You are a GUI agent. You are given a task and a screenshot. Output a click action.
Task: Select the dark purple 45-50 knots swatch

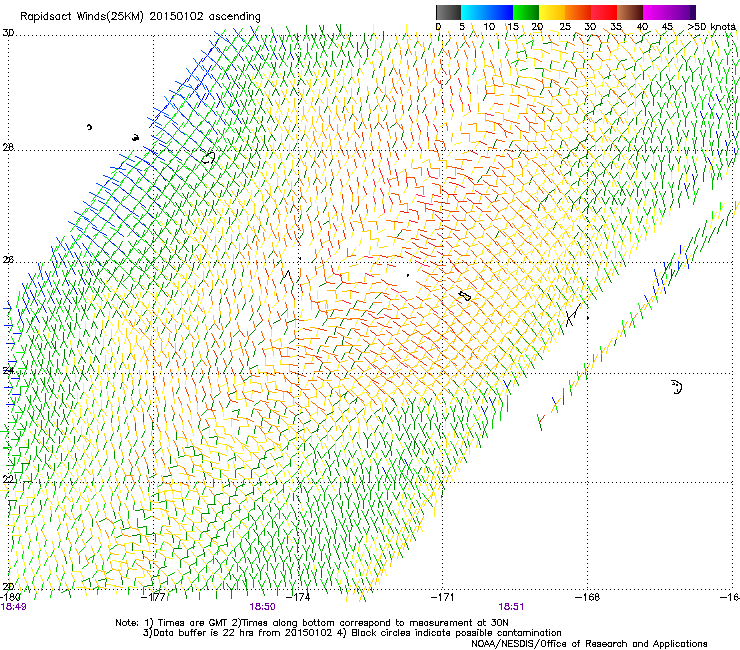tap(682, 12)
